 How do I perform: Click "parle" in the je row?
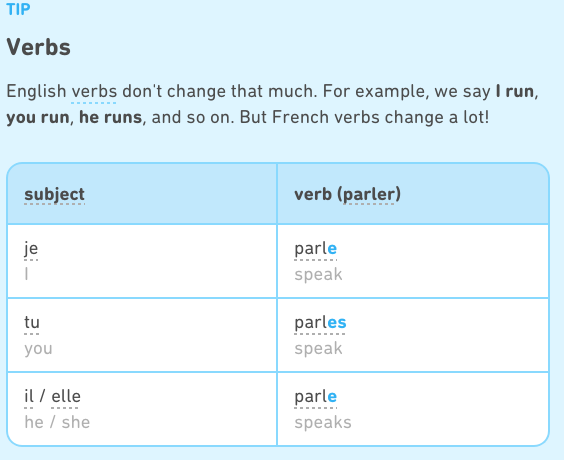pyautogui.click(x=315, y=249)
